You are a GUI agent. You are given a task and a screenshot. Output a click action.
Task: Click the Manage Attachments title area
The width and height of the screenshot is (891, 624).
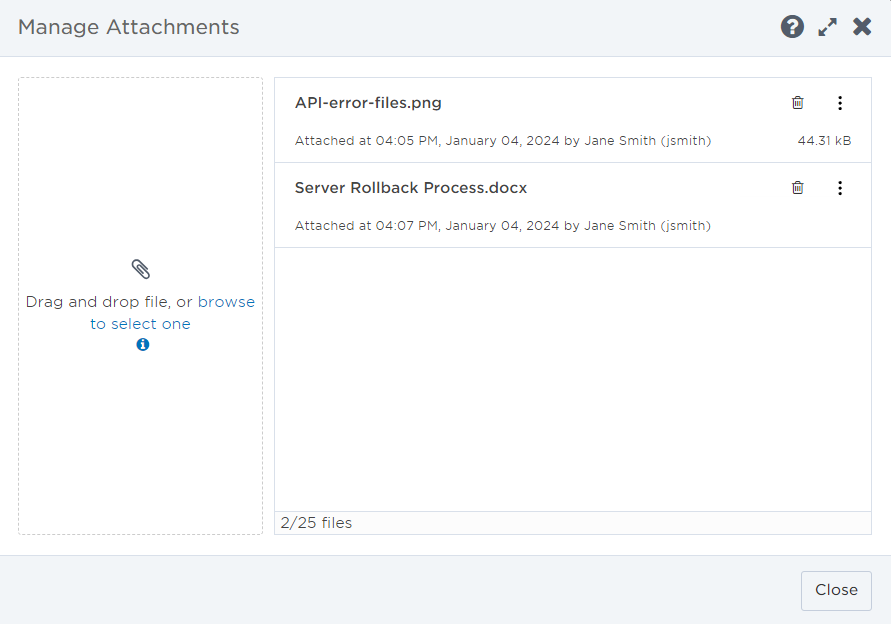(131, 27)
